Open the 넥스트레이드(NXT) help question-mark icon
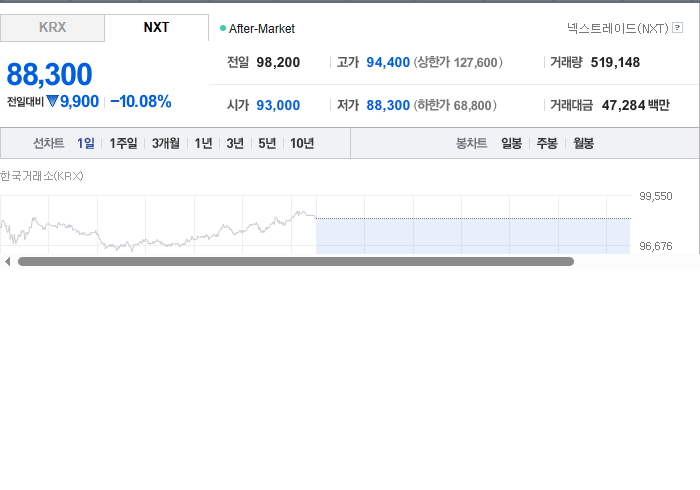This screenshot has height=490, width=700. click(677, 28)
